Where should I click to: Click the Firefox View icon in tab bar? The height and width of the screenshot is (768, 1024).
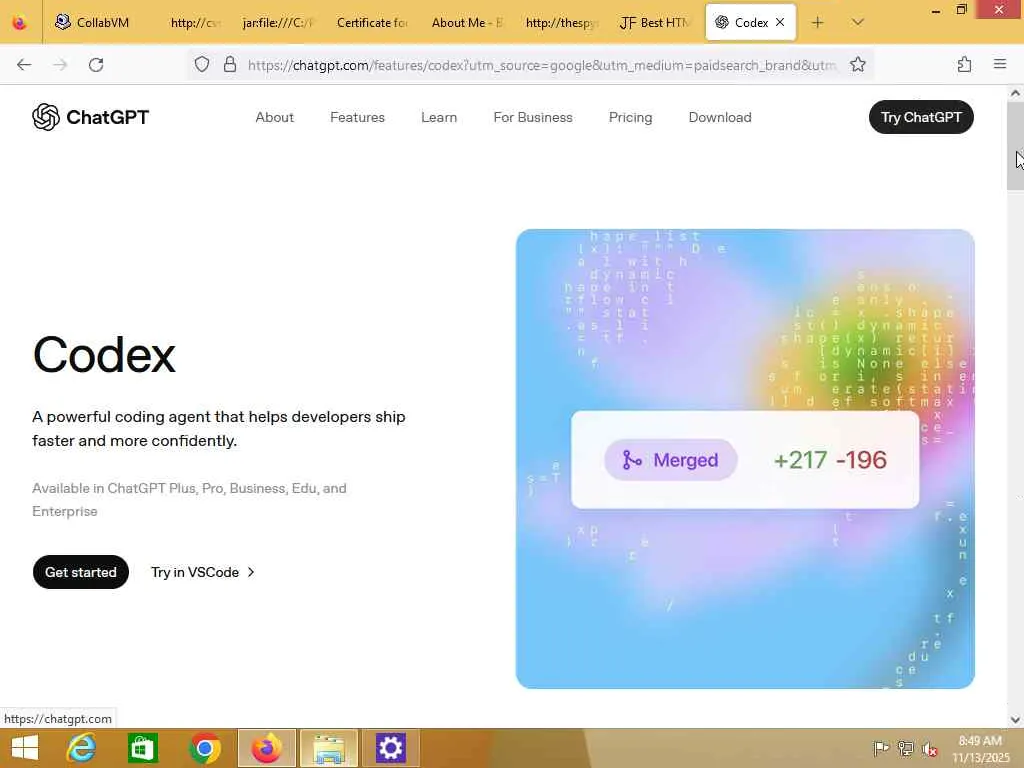(x=20, y=23)
